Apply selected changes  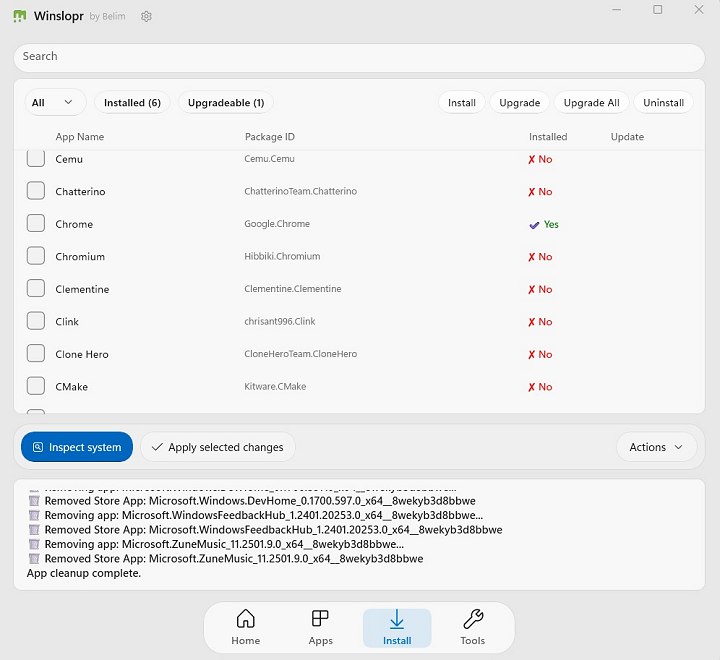[218, 447]
